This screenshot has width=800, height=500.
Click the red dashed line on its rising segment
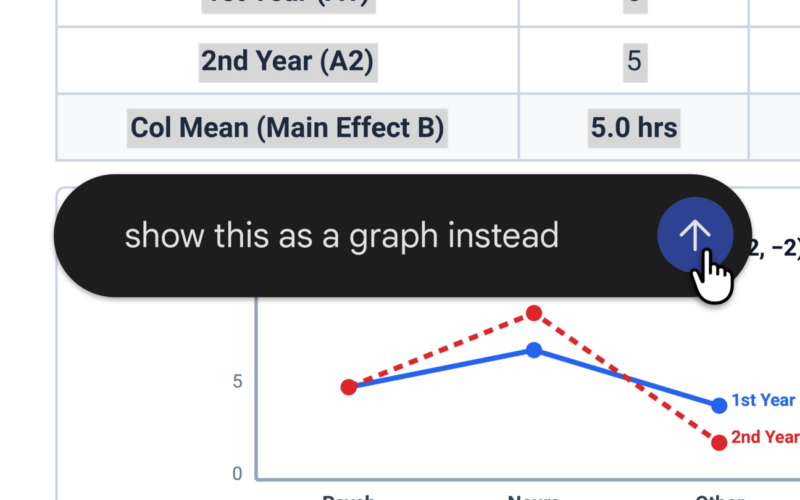tap(441, 350)
